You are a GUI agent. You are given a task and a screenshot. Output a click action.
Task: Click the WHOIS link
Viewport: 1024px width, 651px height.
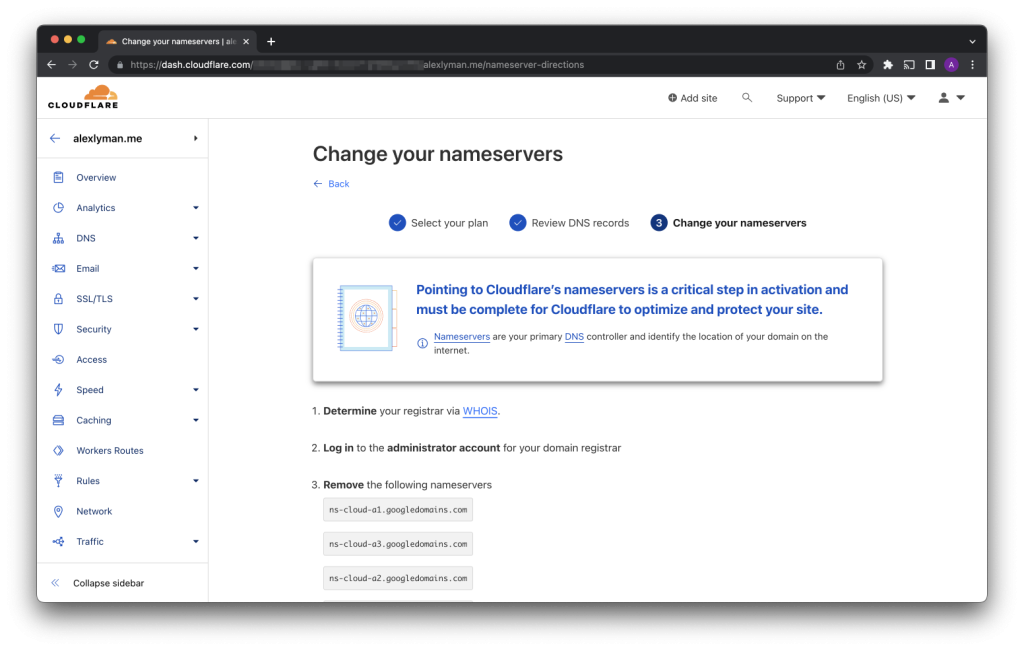coord(480,411)
